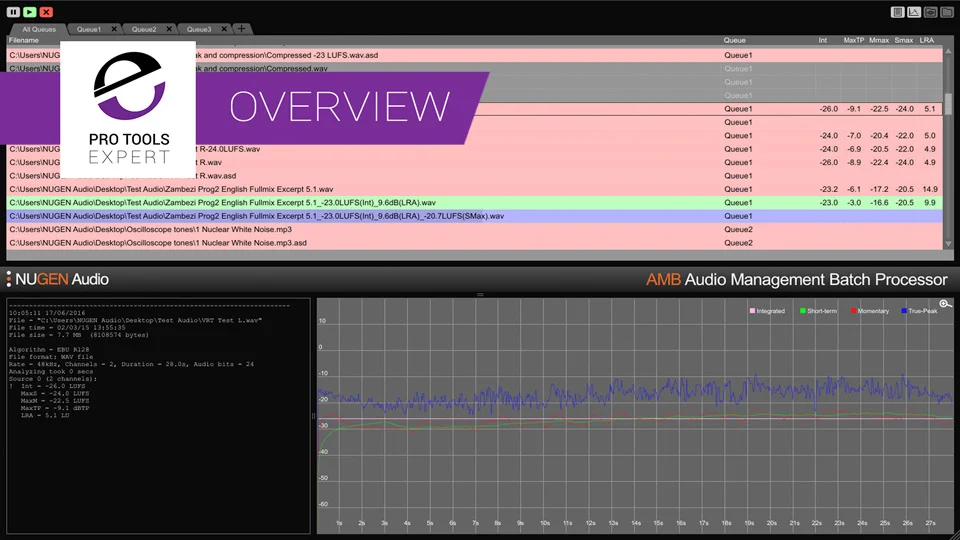The width and height of the screenshot is (960, 540).
Task: Select the blue Zambezi _-20.7LUFS(SMax).wav row
Action: pyautogui.click(x=474, y=216)
